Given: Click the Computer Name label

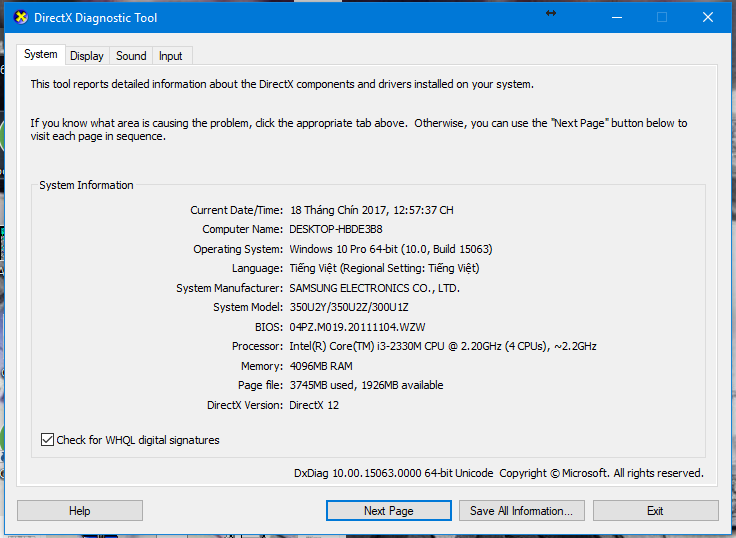Looking at the screenshot, I should [243, 230].
